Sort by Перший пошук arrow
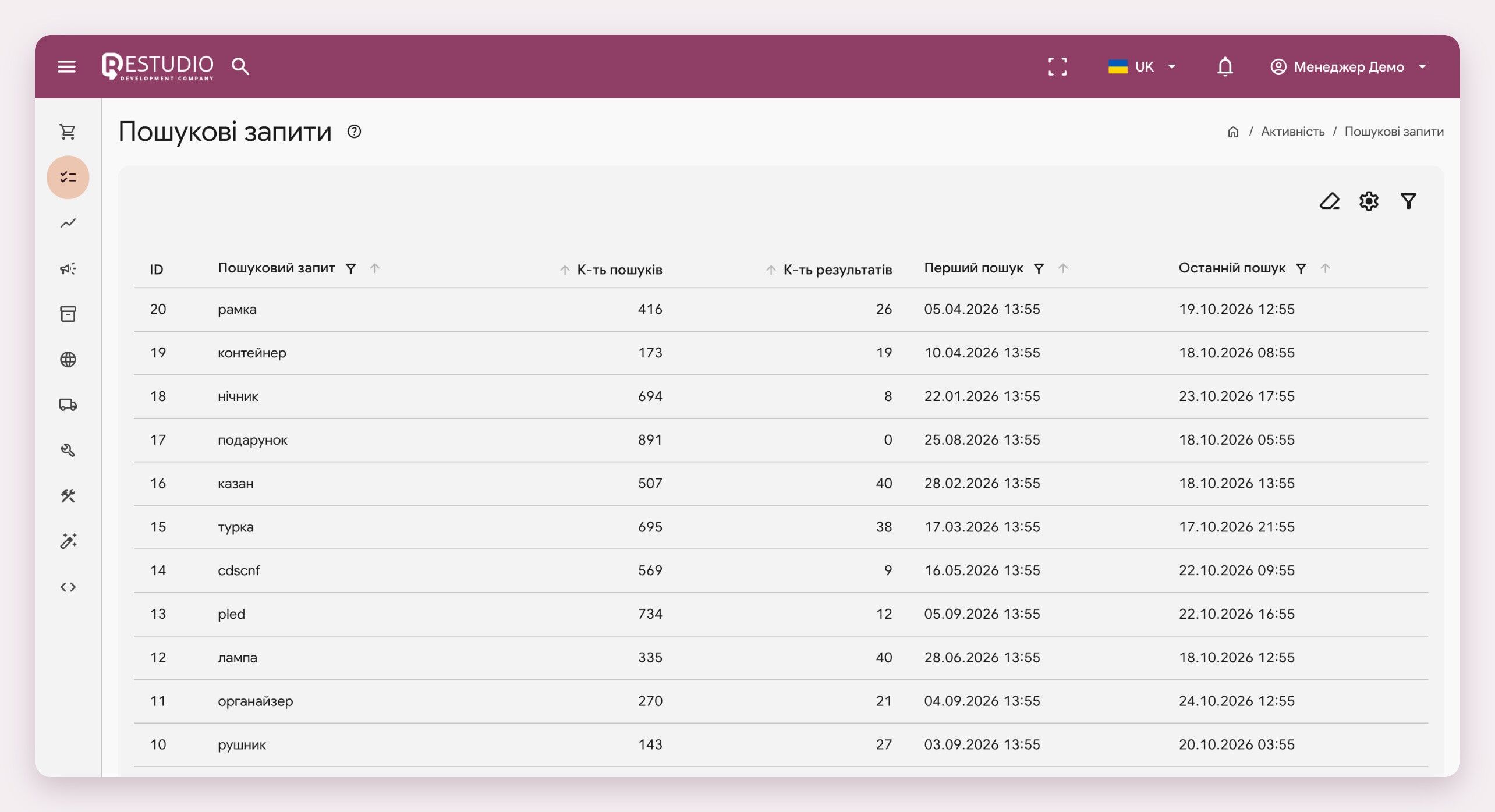 coord(1063,268)
